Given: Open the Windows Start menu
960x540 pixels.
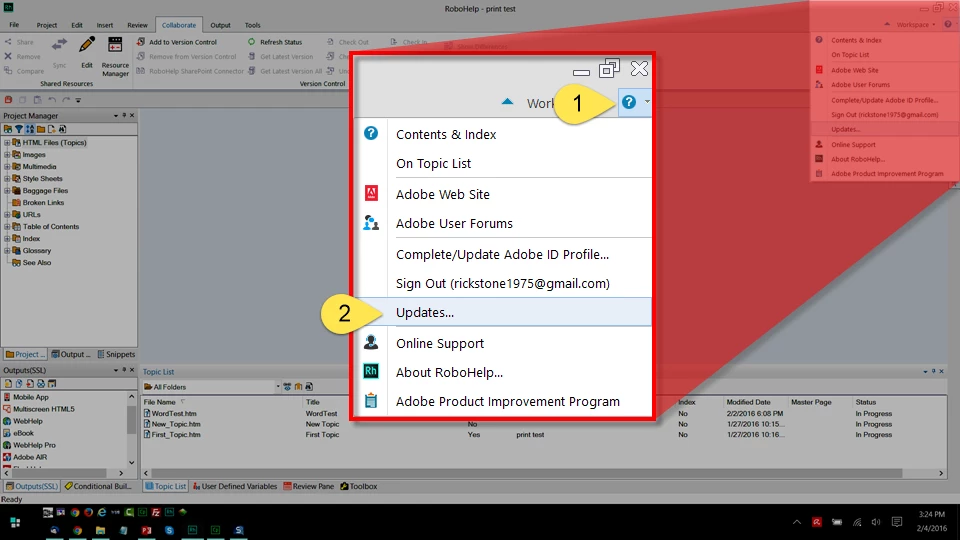Looking at the screenshot, I should tap(15, 522).
